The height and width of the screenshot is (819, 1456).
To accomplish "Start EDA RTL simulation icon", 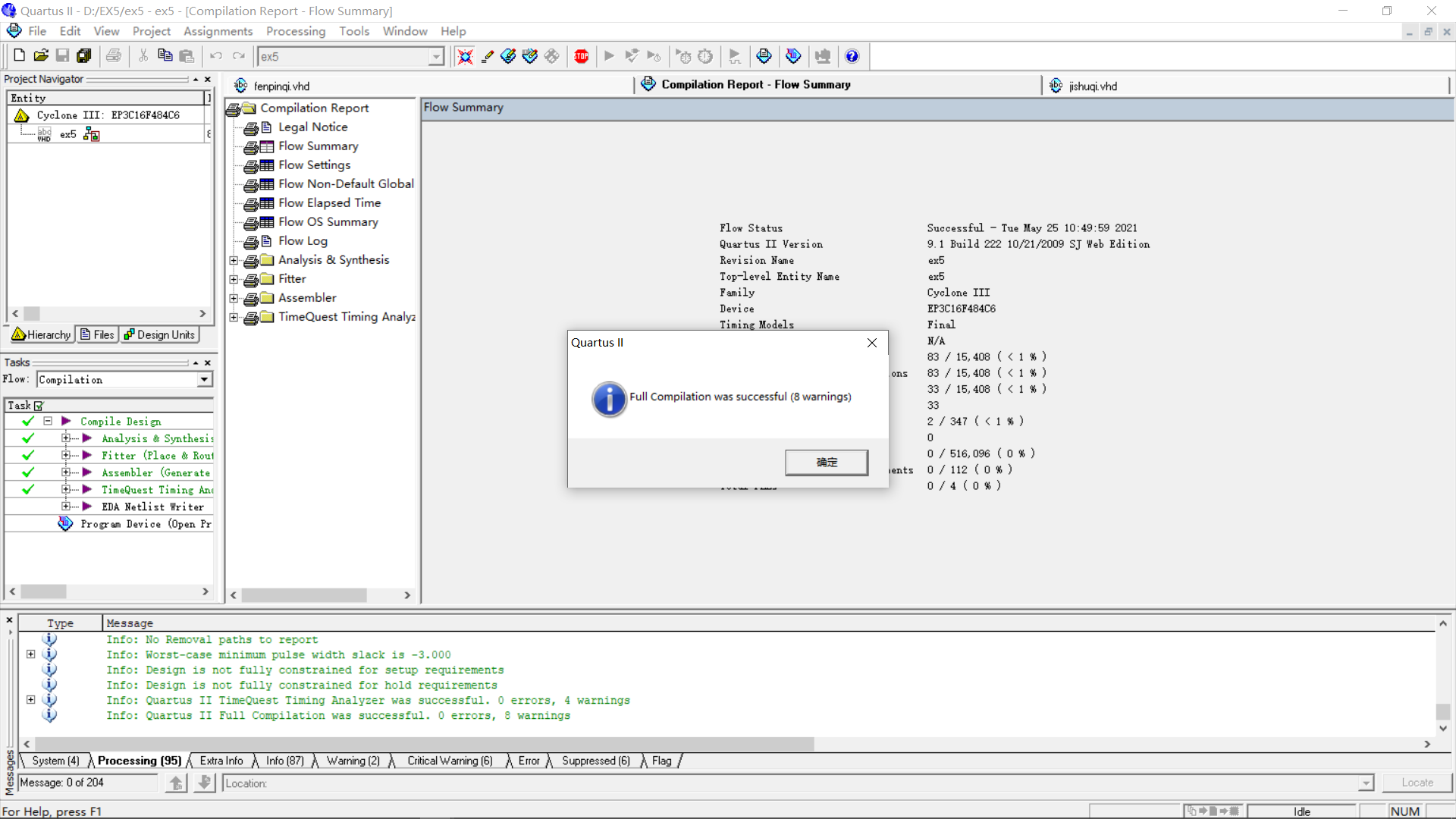I will [x=734, y=56].
